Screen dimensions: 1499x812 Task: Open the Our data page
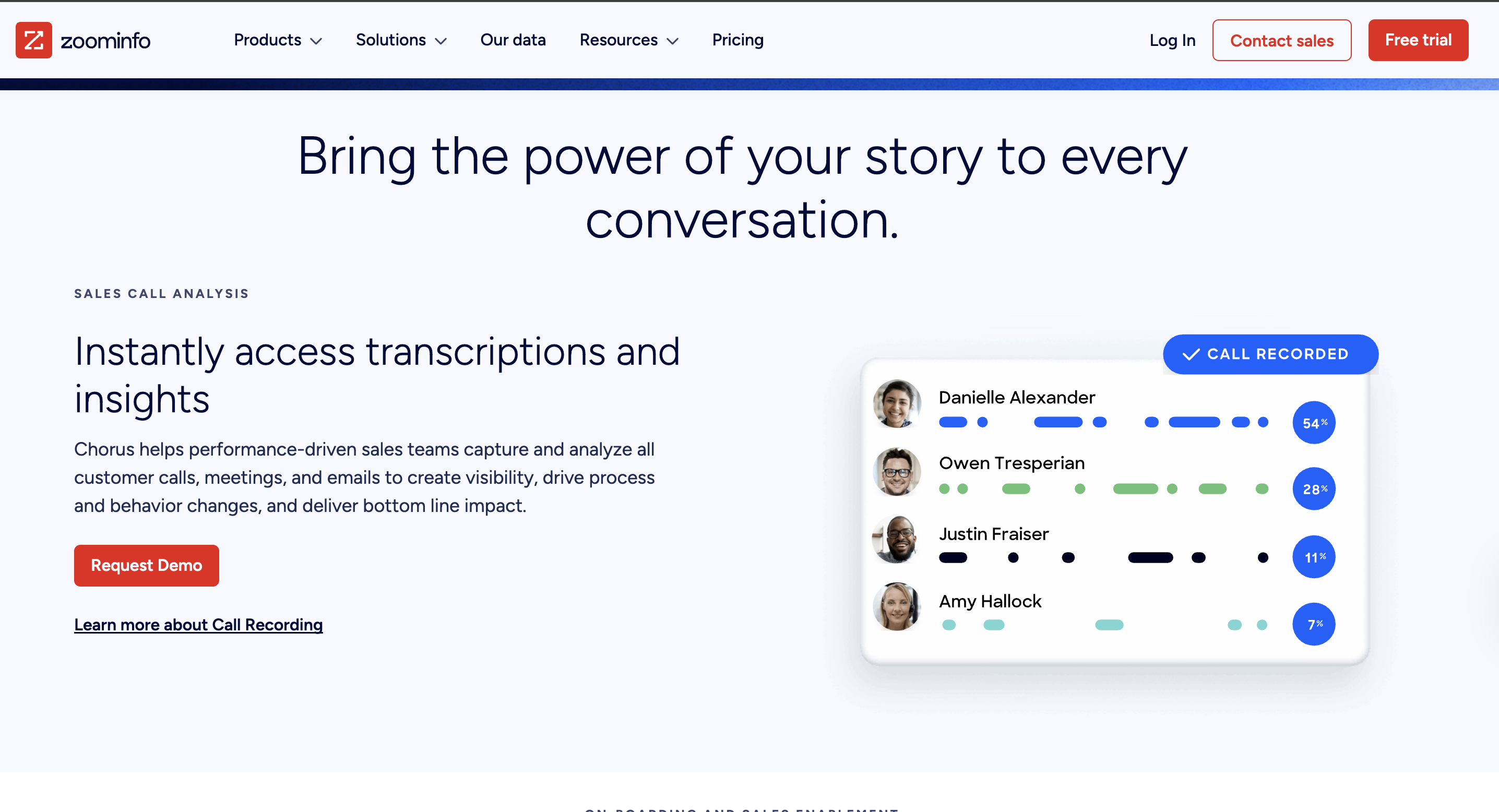pyautogui.click(x=513, y=40)
